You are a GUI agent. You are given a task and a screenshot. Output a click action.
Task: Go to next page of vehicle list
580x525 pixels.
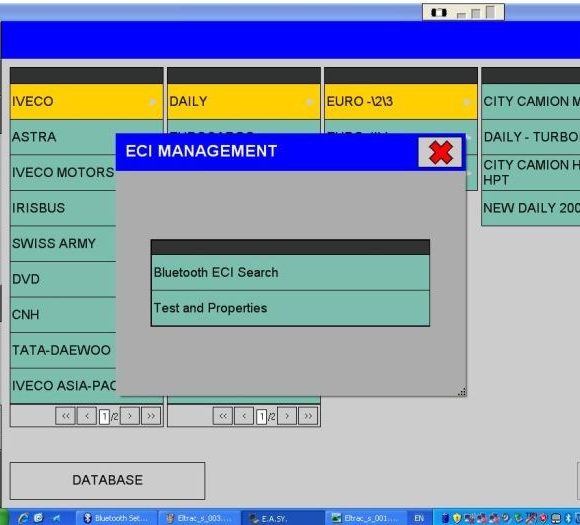tap(287, 416)
